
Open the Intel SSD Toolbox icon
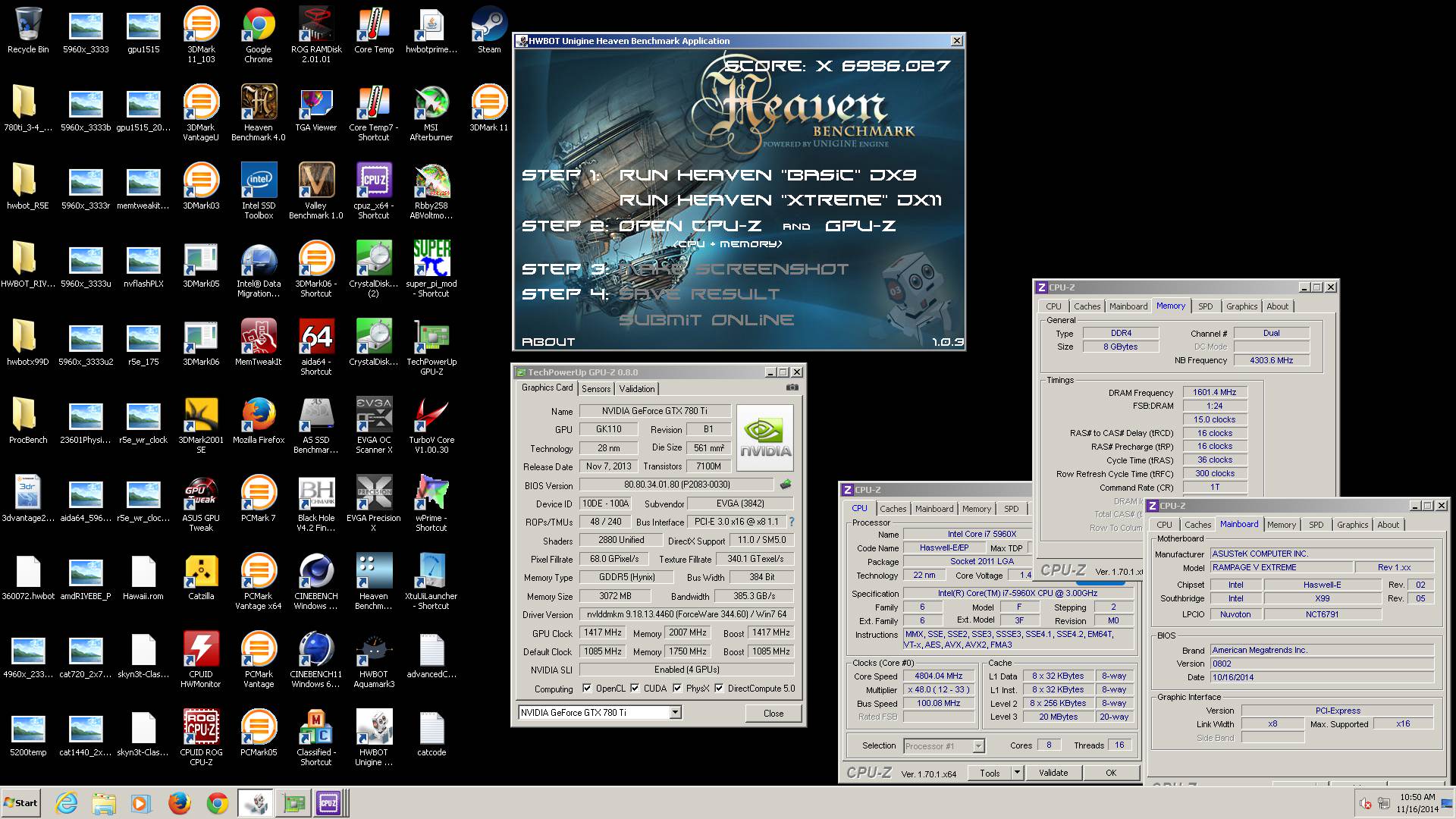click(259, 191)
